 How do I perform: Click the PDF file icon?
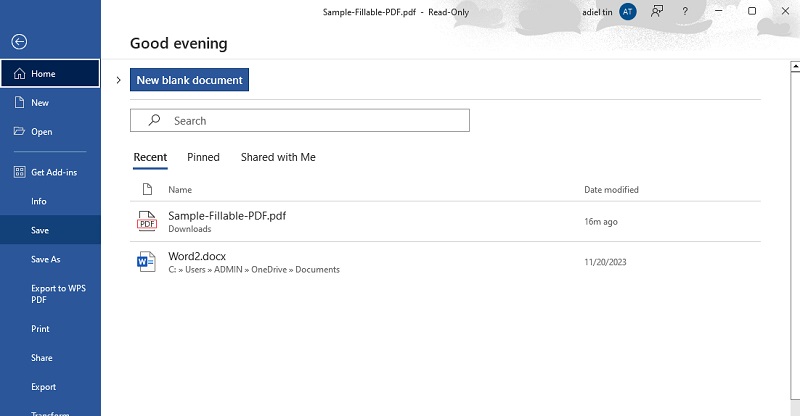tap(147, 222)
